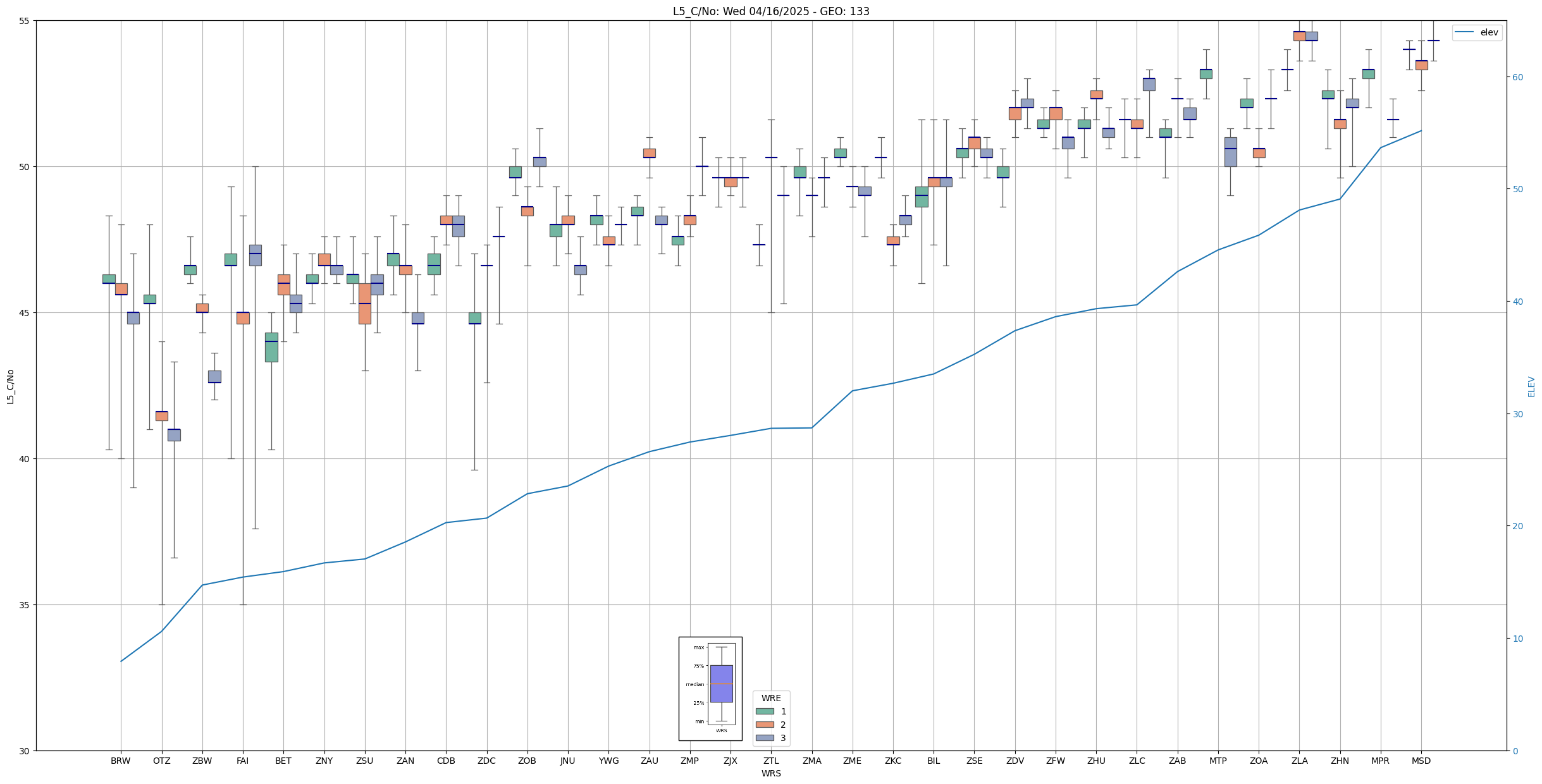Click the ZTL station tick label
The image size is (1542, 784).
coord(771,761)
